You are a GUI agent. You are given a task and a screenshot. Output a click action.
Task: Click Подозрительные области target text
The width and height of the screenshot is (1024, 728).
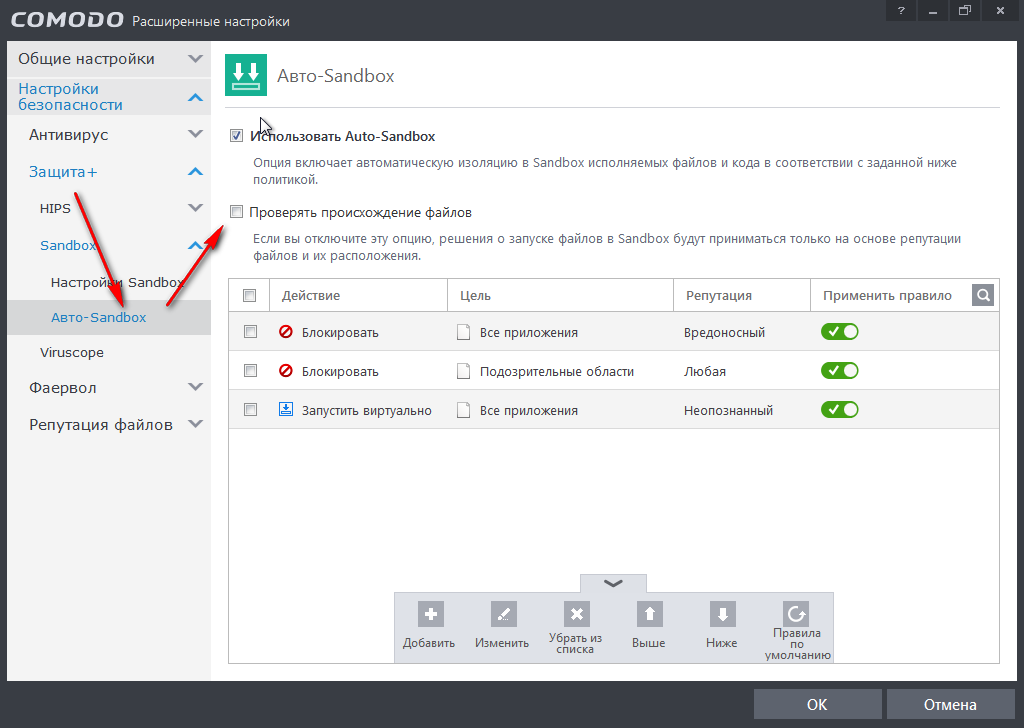556,372
